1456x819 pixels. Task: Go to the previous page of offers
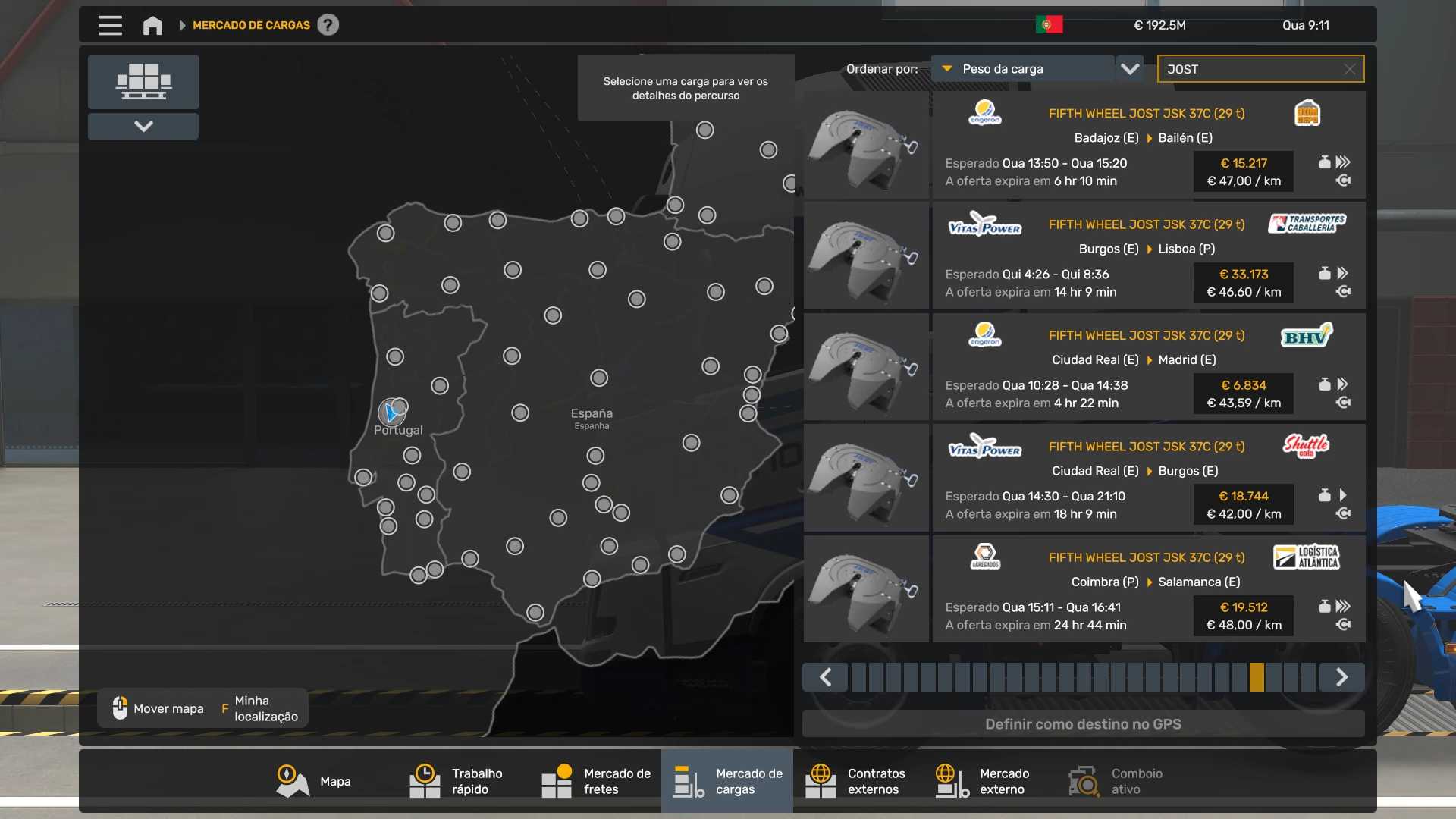click(x=826, y=677)
